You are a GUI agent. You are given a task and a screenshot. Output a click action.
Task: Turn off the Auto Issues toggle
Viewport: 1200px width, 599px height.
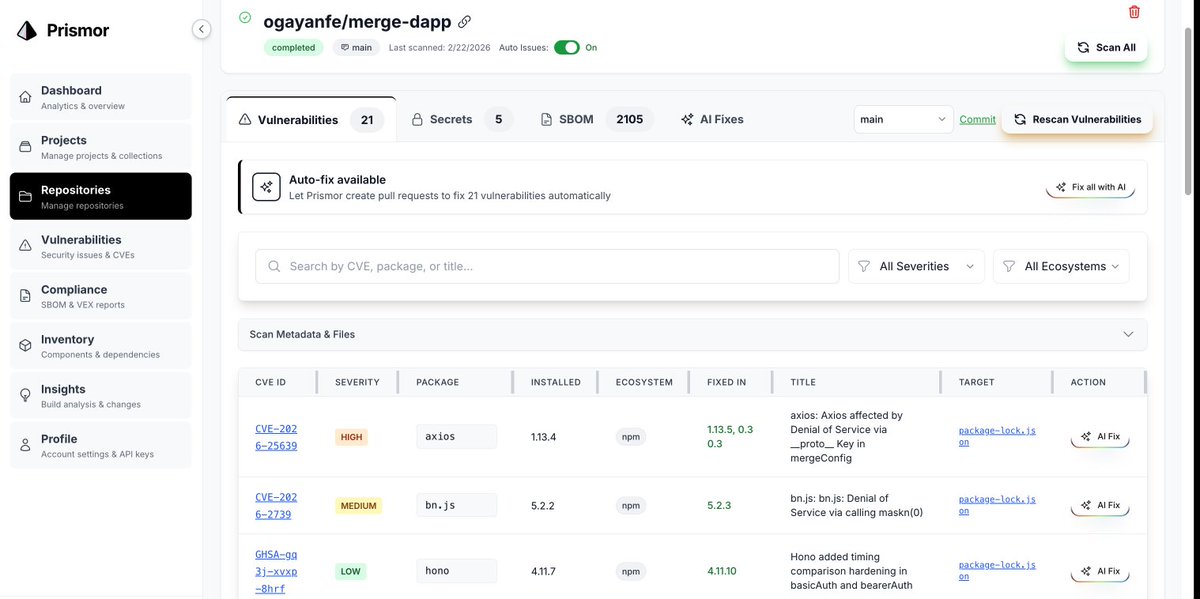point(567,47)
